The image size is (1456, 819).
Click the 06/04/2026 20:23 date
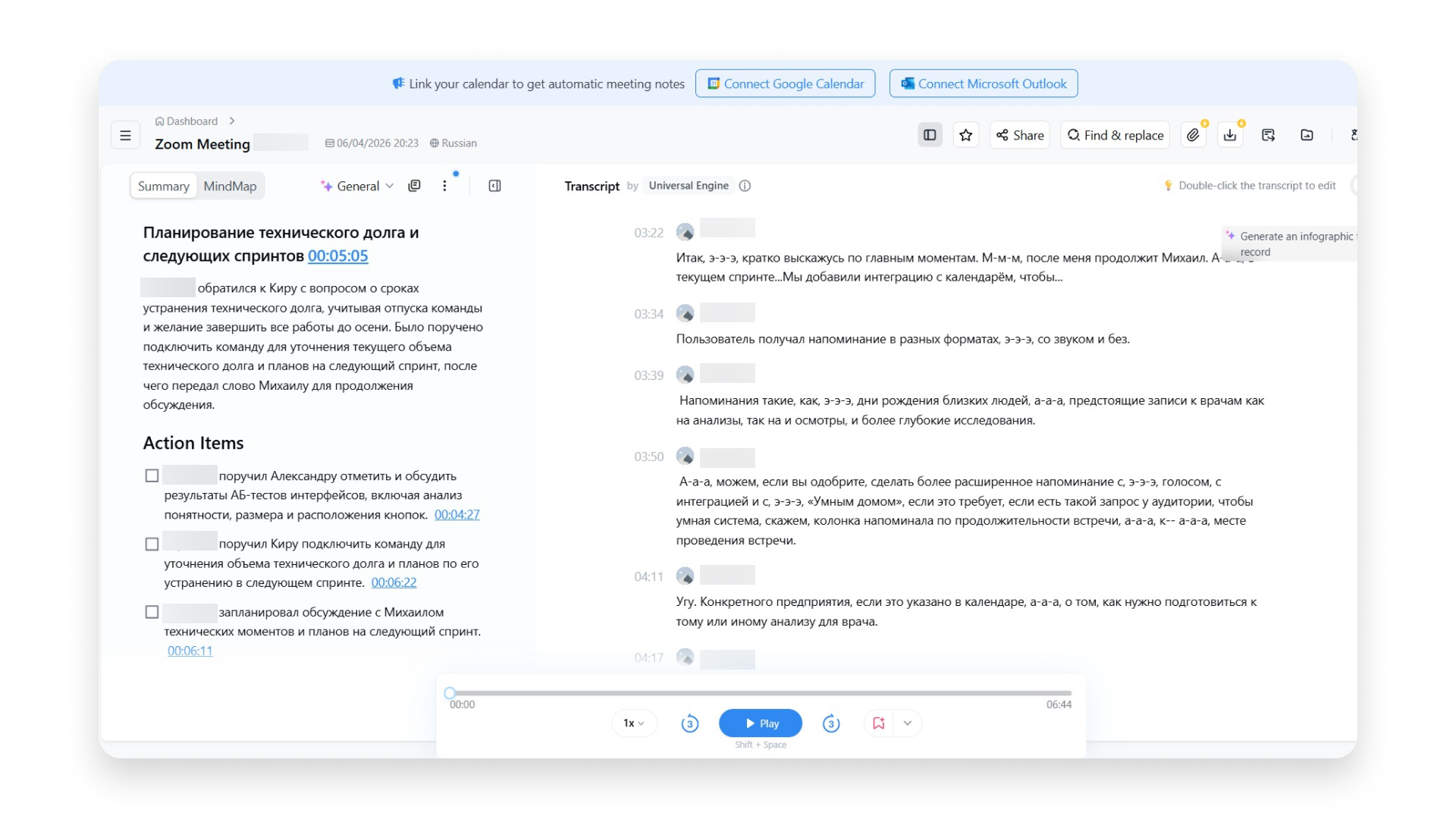click(372, 143)
